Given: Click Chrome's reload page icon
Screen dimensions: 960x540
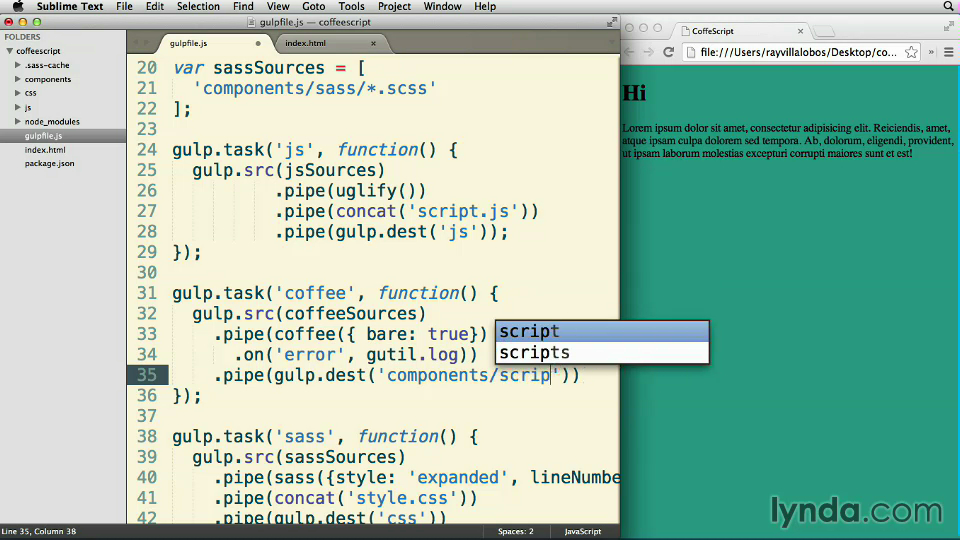Looking at the screenshot, I should (668, 52).
